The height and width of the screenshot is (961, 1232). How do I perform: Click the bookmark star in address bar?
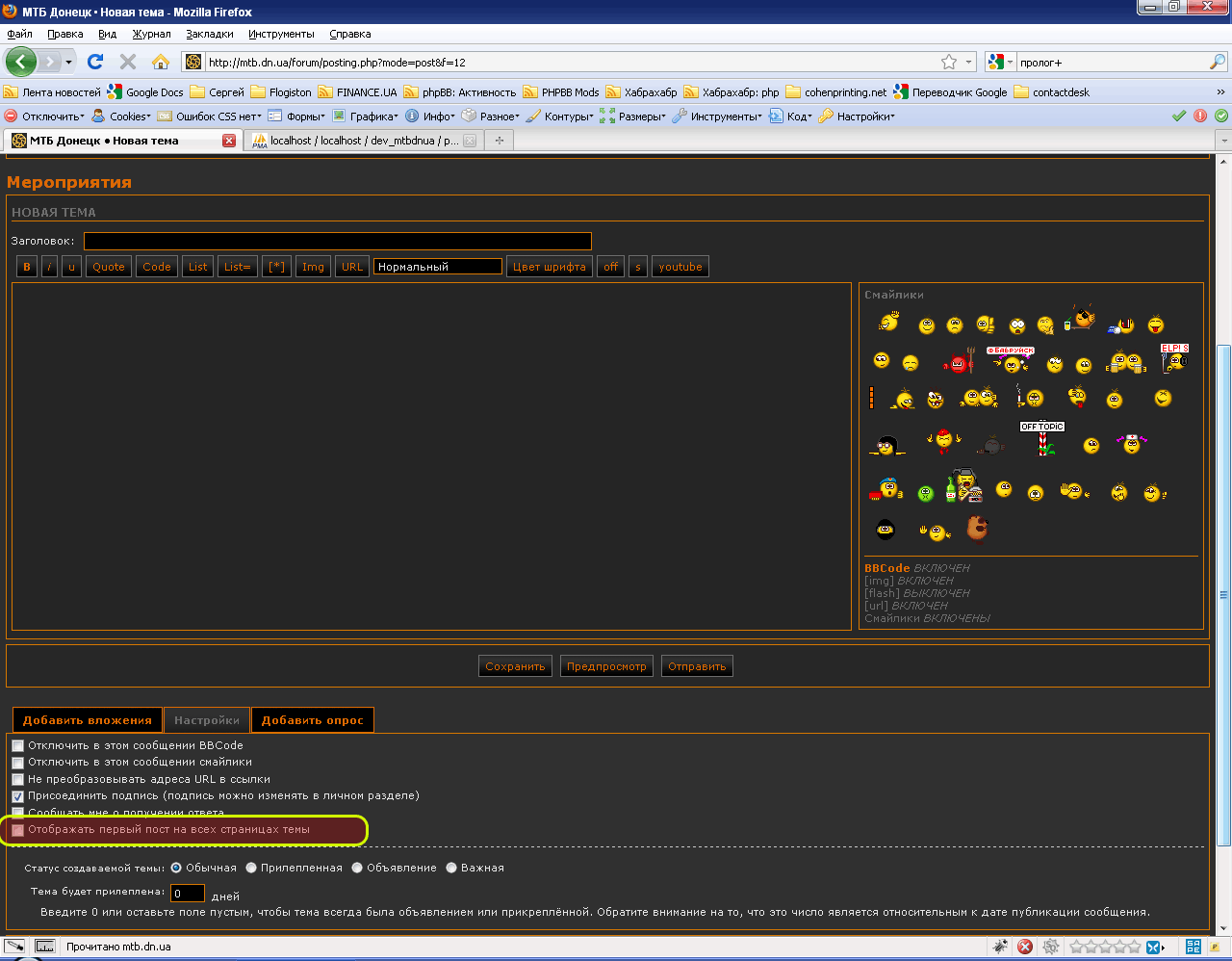click(949, 62)
